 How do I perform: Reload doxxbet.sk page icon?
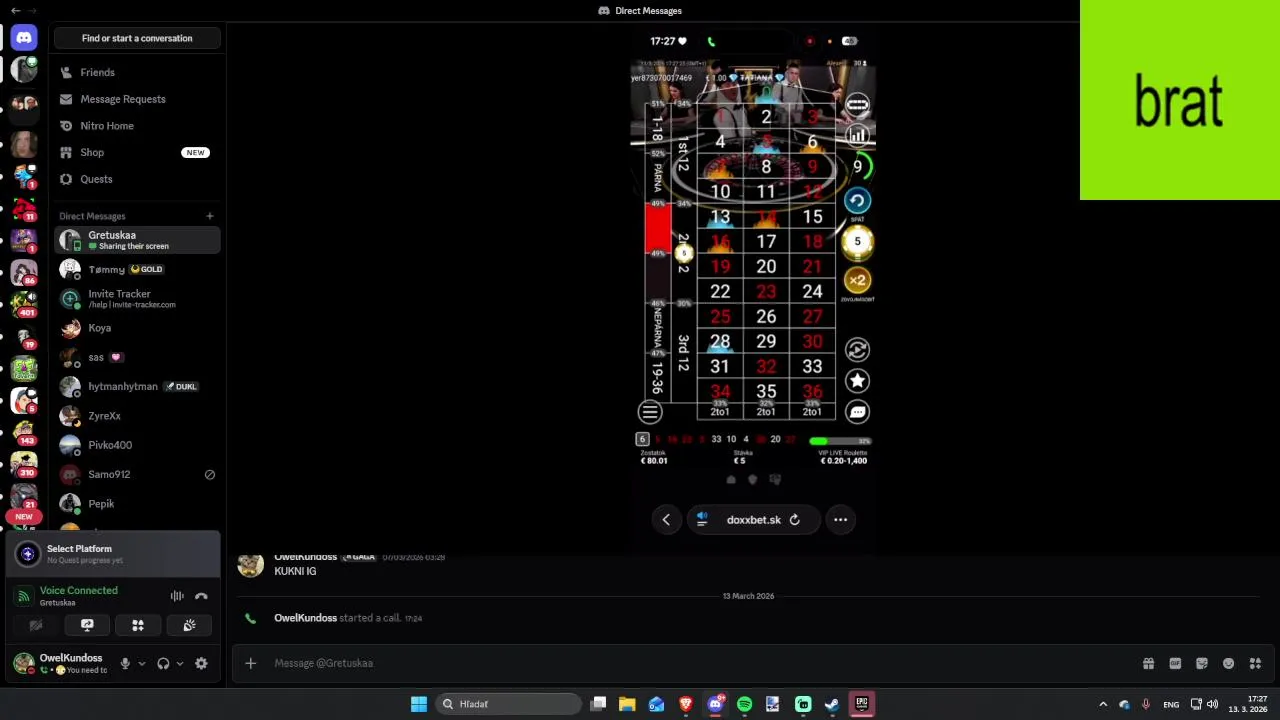point(794,520)
